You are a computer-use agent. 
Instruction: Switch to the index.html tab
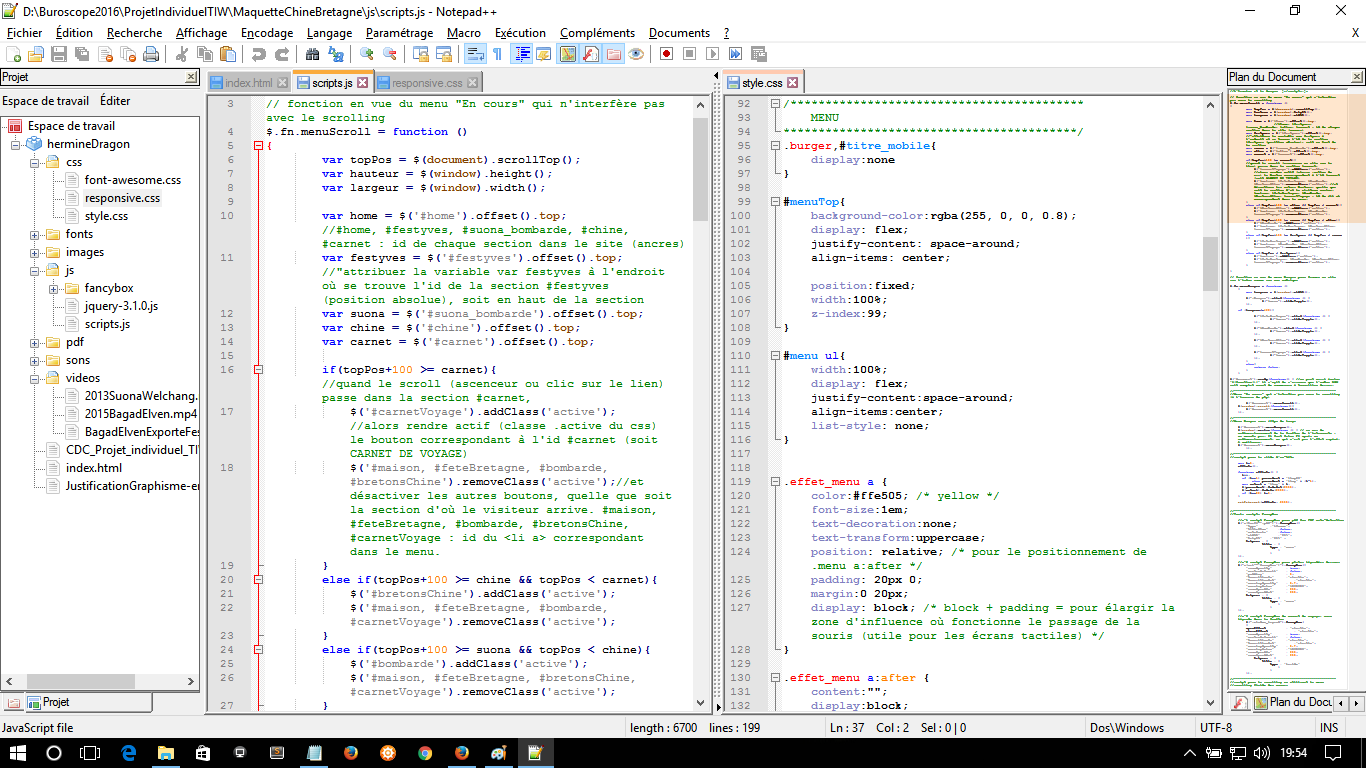pyautogui.click(x=248, y=83)
